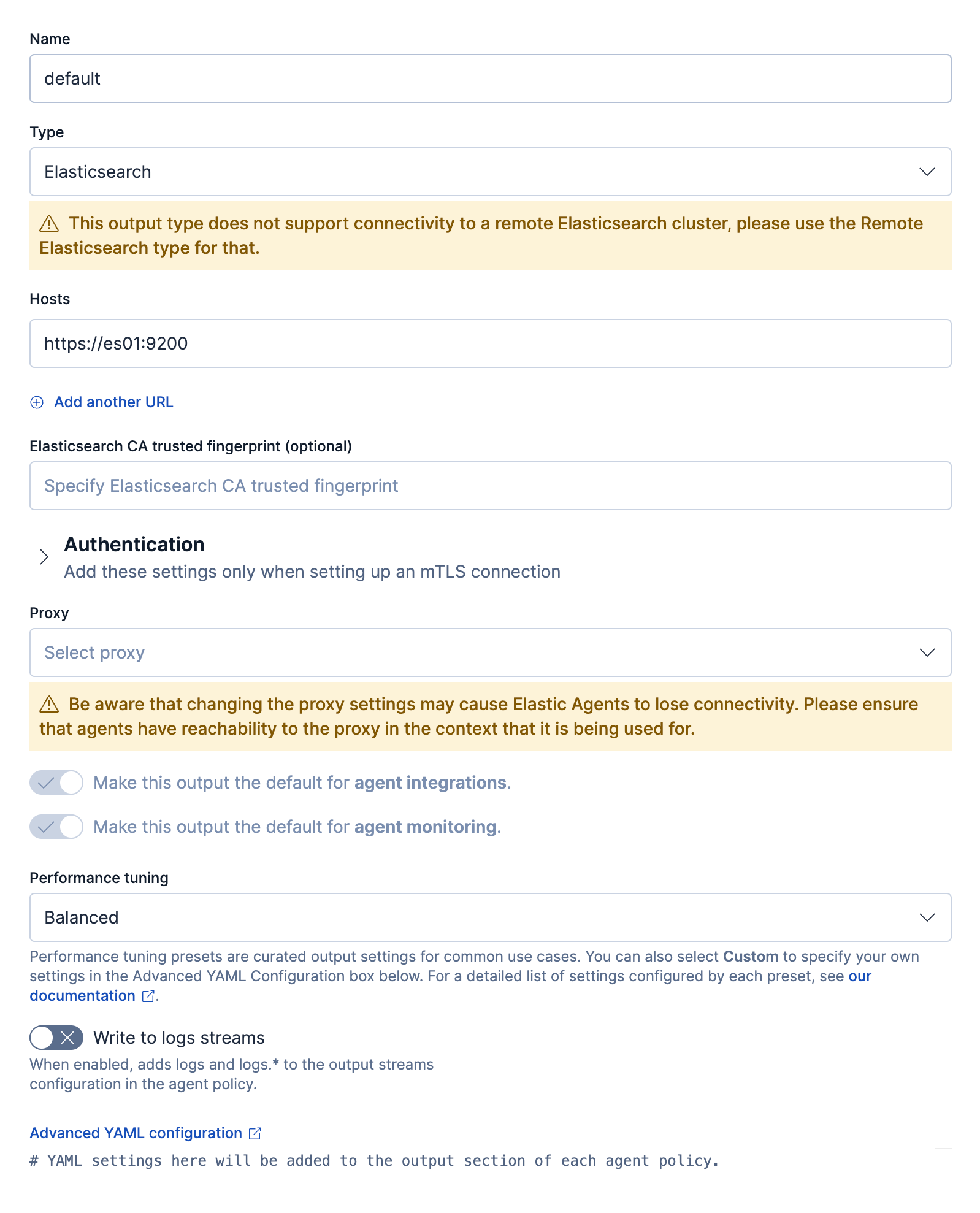Click the plus icon beside Add another URL
980x1213 pixels.
[37, 402]
